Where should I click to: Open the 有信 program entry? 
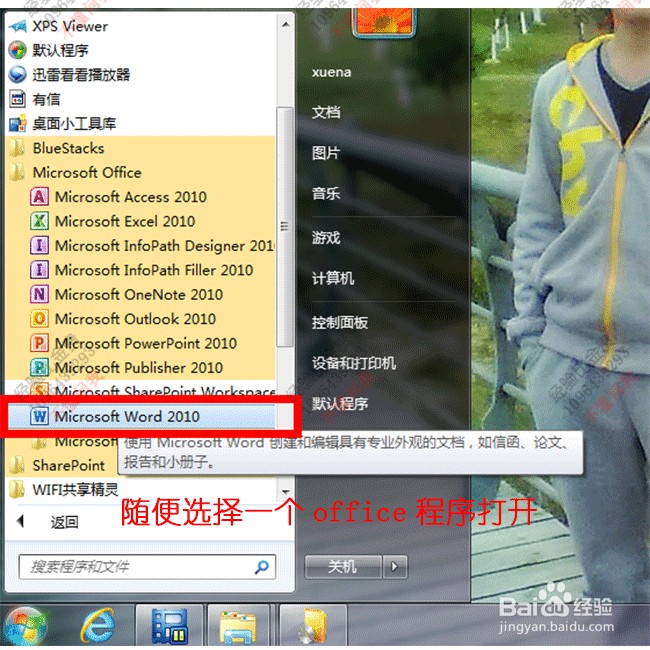click(141, 99)
